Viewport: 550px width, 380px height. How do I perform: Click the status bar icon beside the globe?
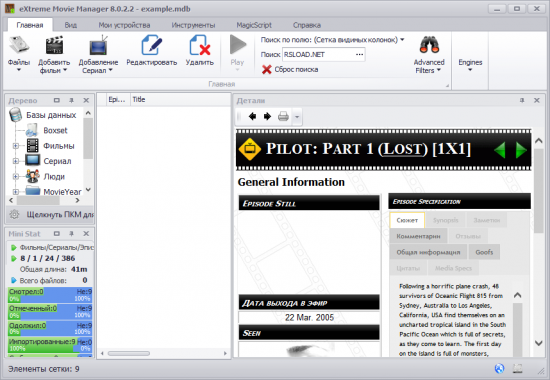[x=518, y=368]
